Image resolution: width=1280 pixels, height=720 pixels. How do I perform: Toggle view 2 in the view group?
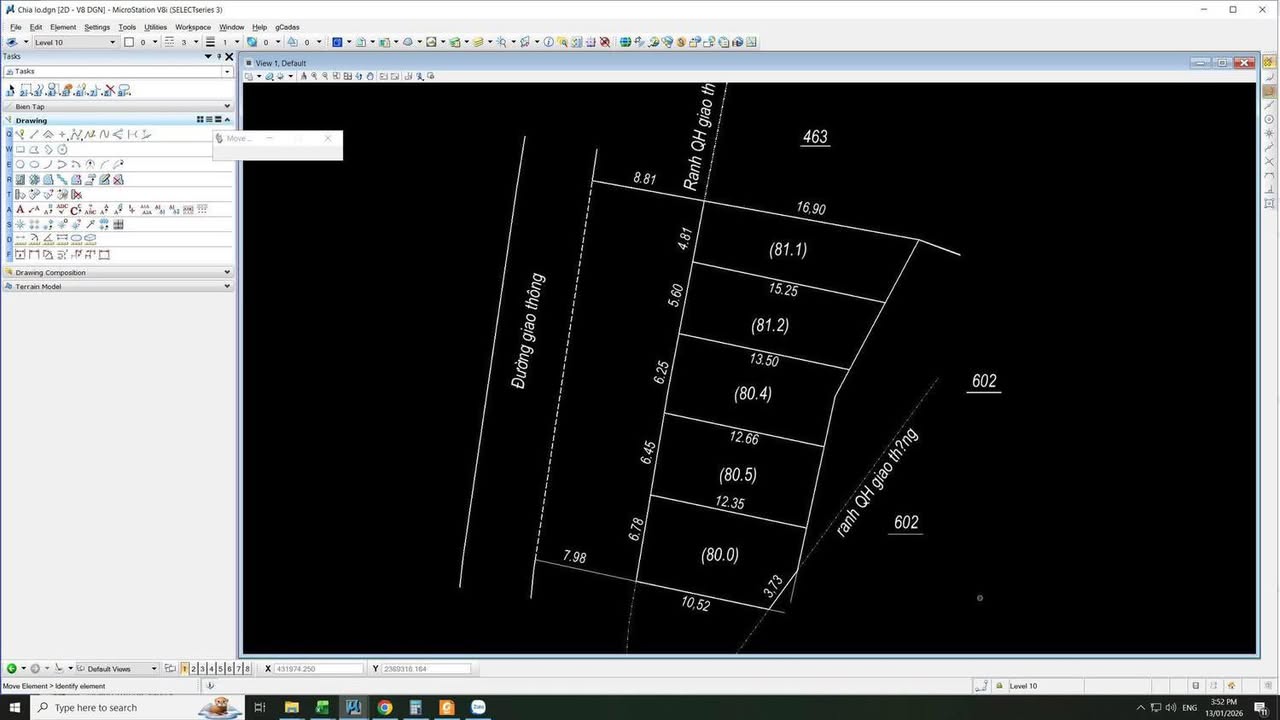[193, 668]
